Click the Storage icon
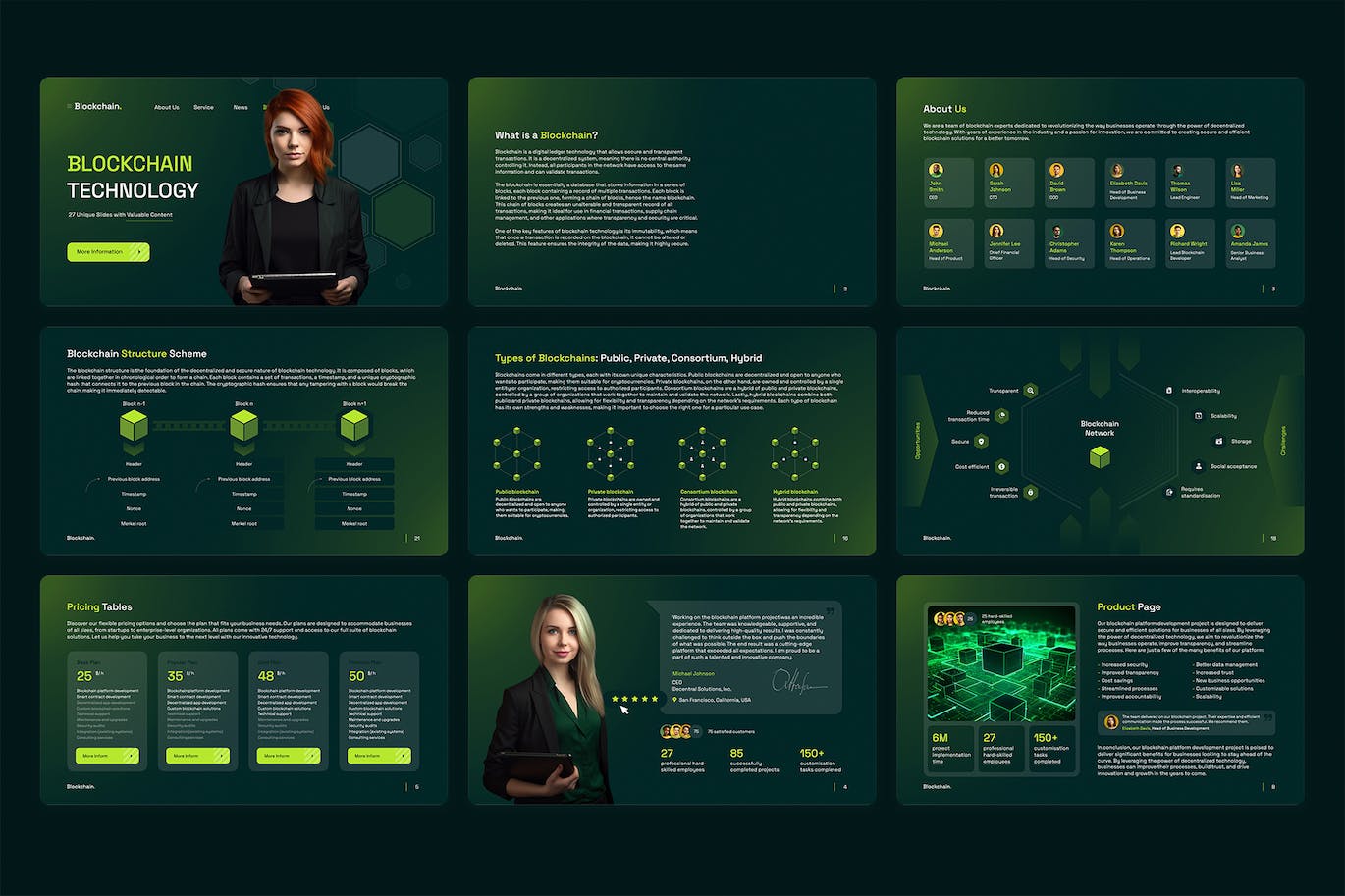Viewport: 1345px width, 896px height. click(x=1218, y=442)
